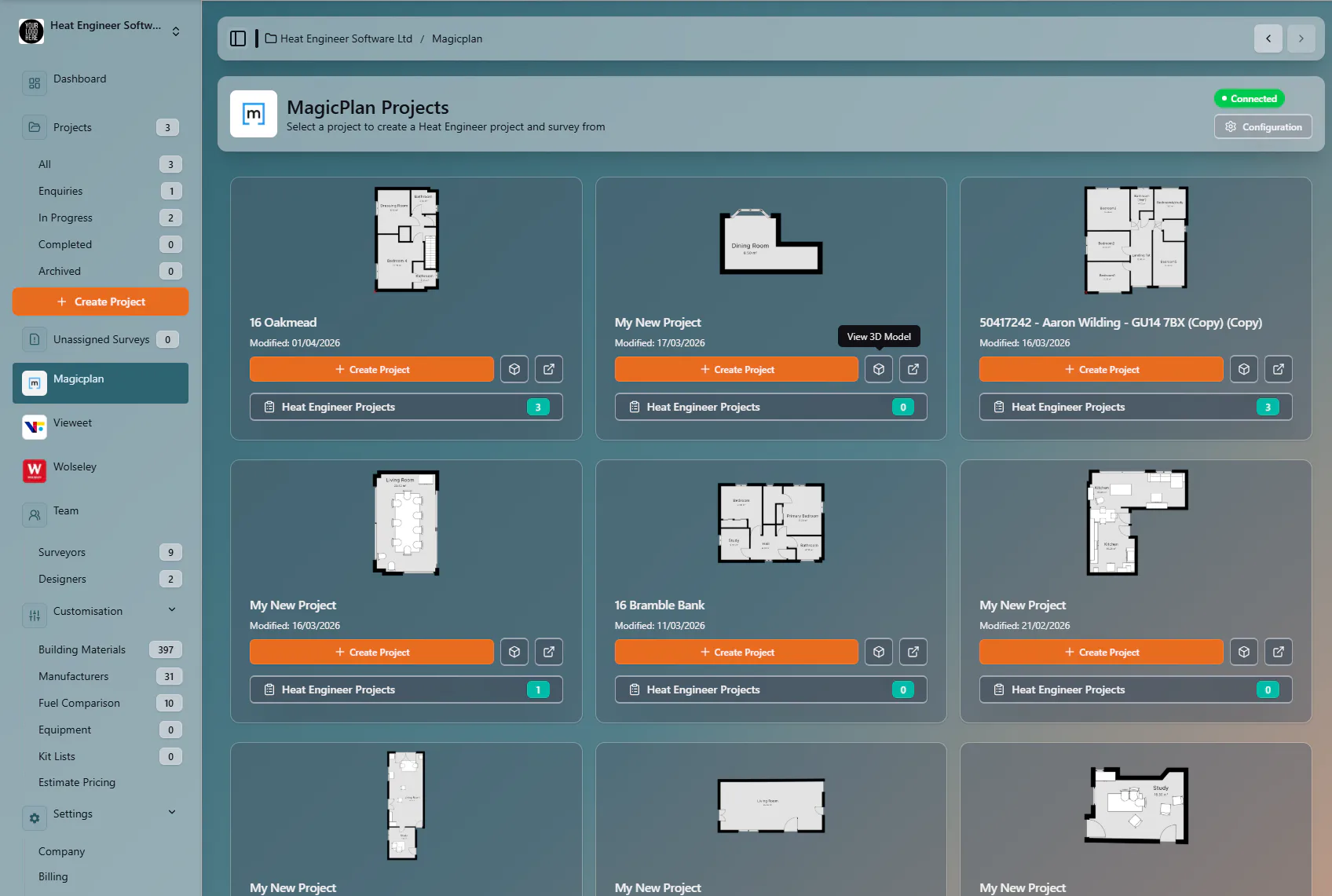Click the MagicPlan logo in header

[x=254, y=114]
